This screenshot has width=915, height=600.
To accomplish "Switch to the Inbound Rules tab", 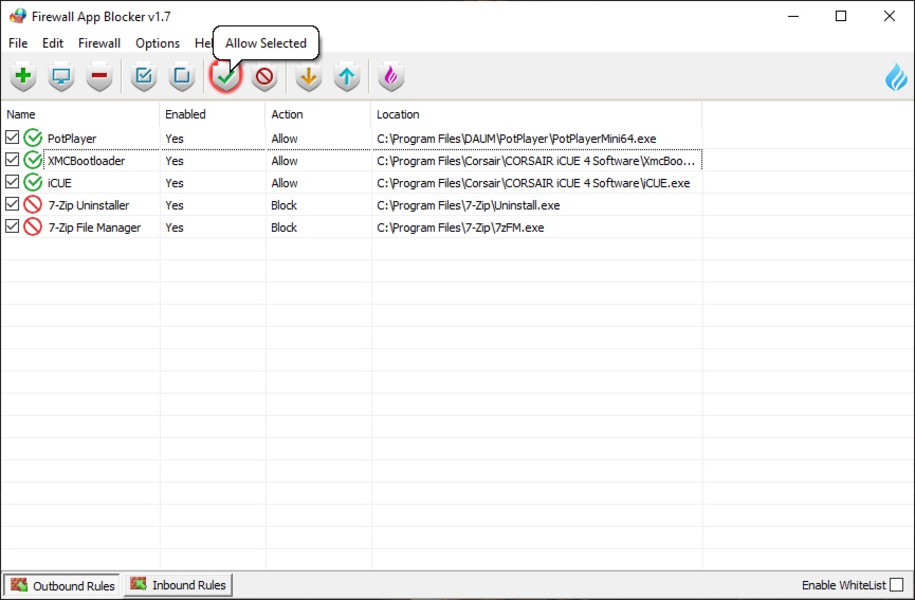I will click(x=178, y=585).
